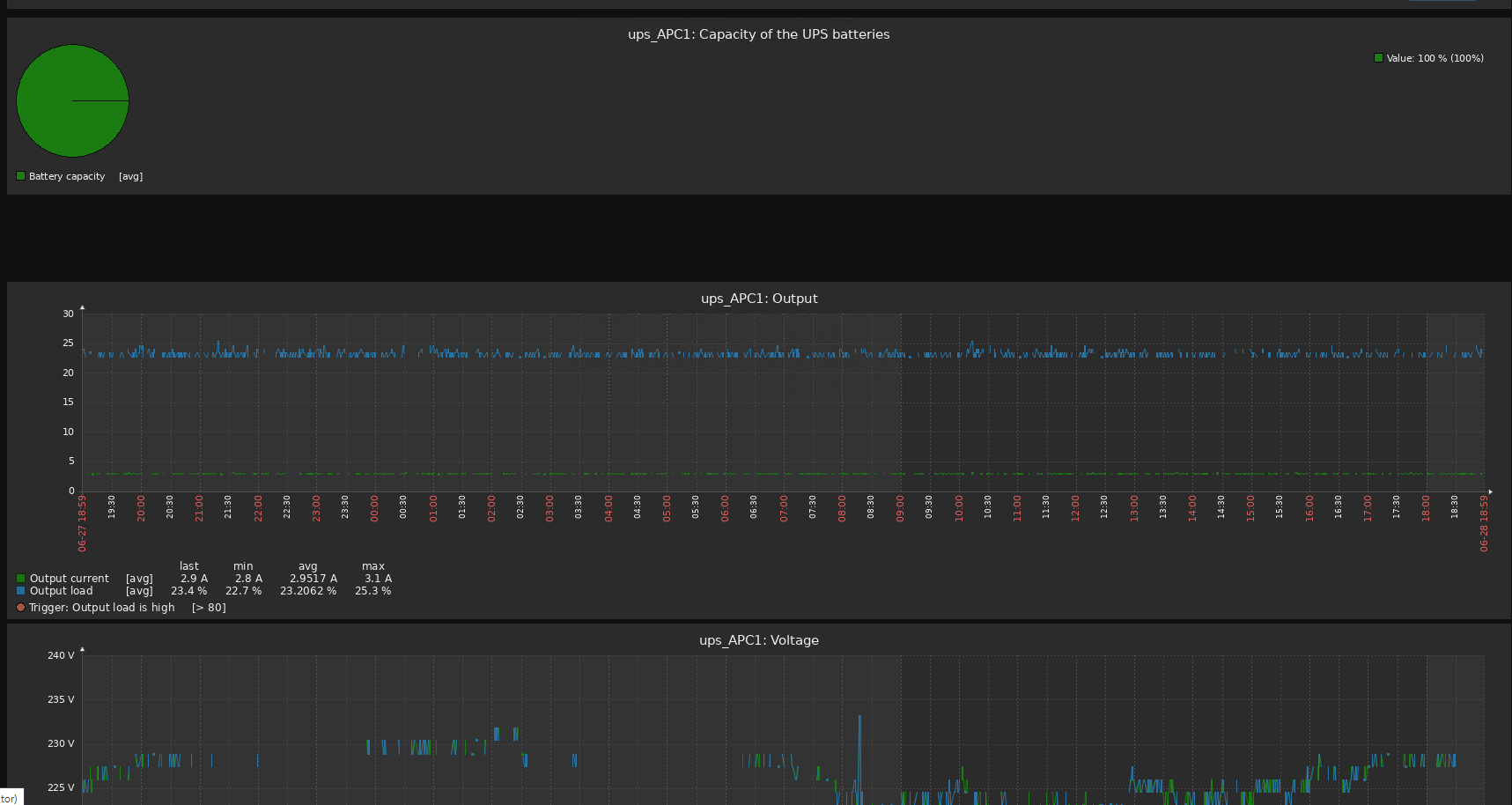Click the Output graph X-axis right arrow
The width and height of the screenshot is (1512, 805).
coord(1490,491)
